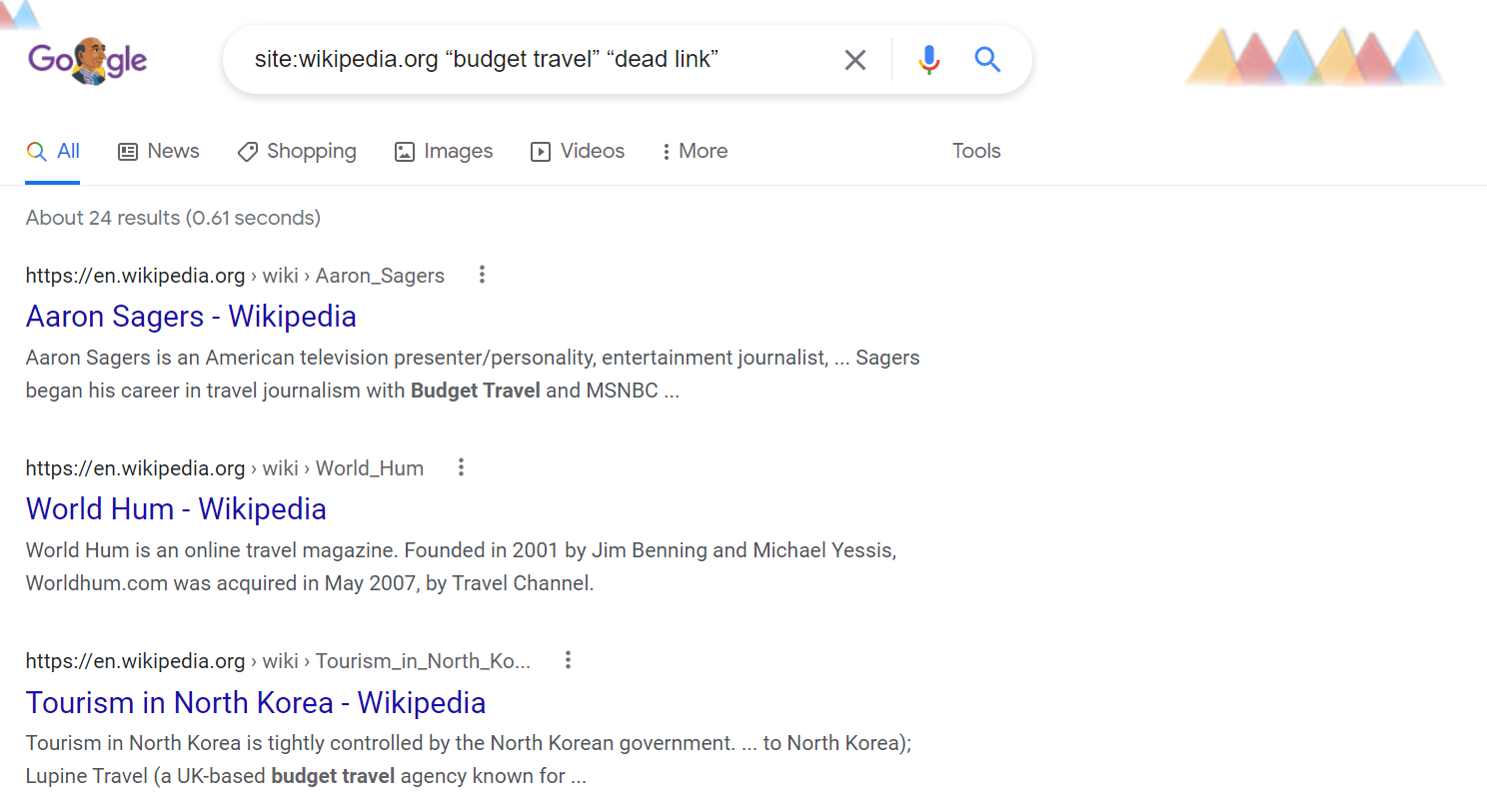
Task: Open Aaron Sagers - Wikipedia link
Action: click(x=191, y=317)
